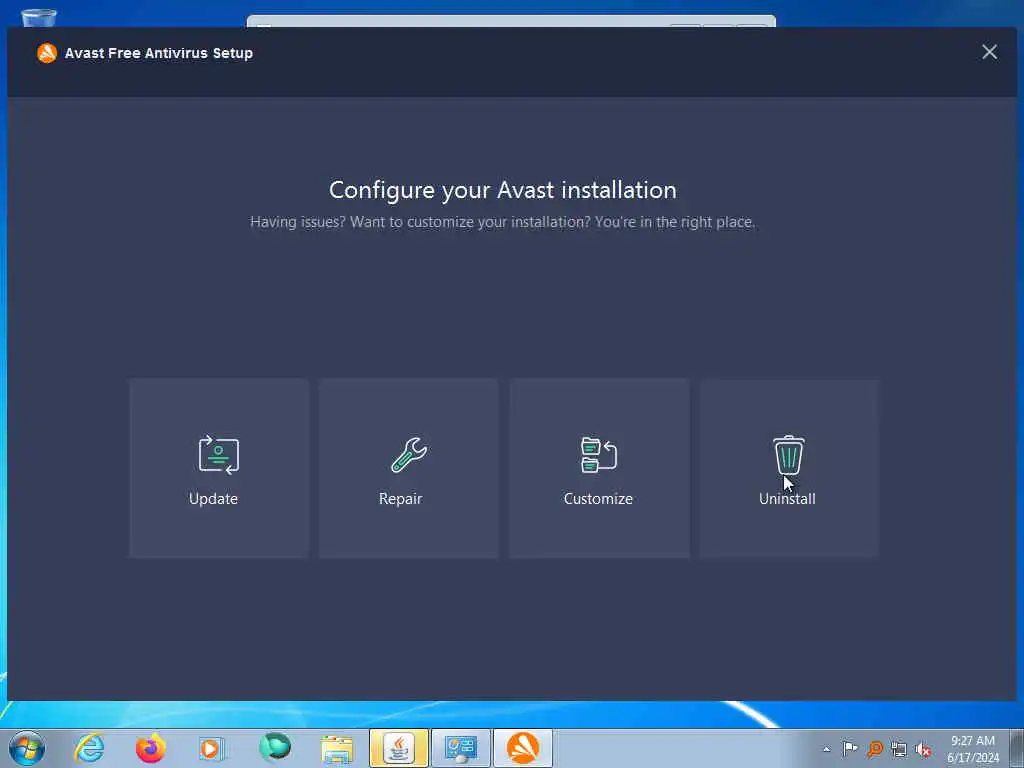The image size is (1024, 768).
Task: Open Windows Media Player taskbar icon
Action: (212, 748)
